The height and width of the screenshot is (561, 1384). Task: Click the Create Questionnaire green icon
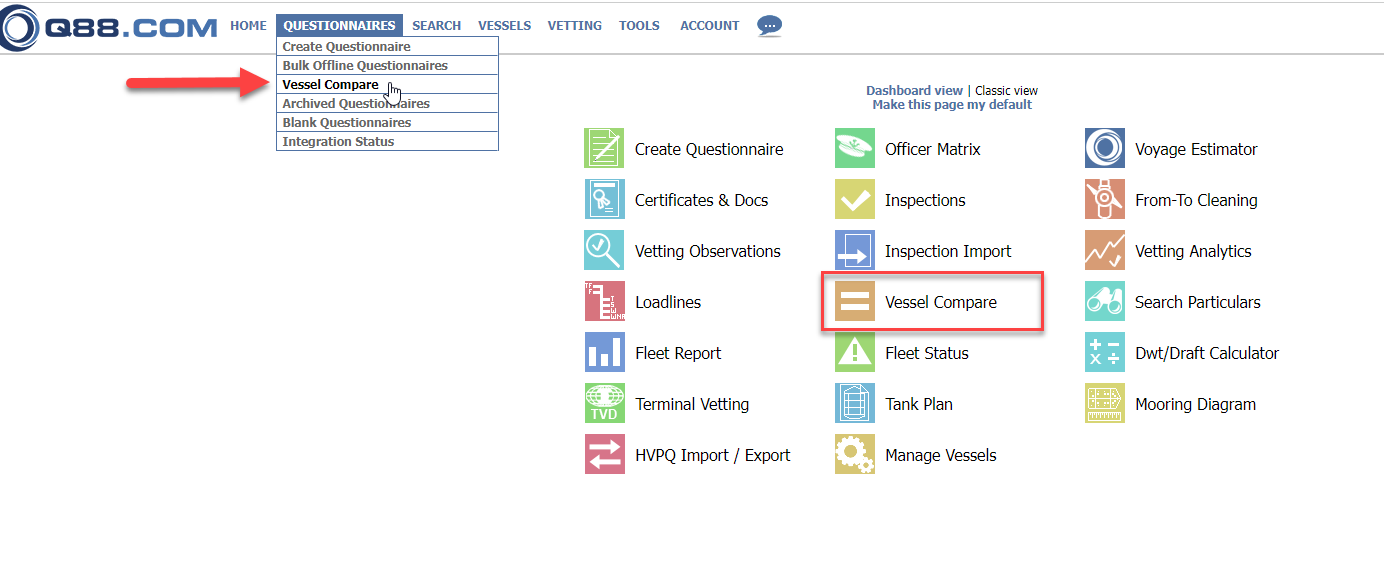604,148
